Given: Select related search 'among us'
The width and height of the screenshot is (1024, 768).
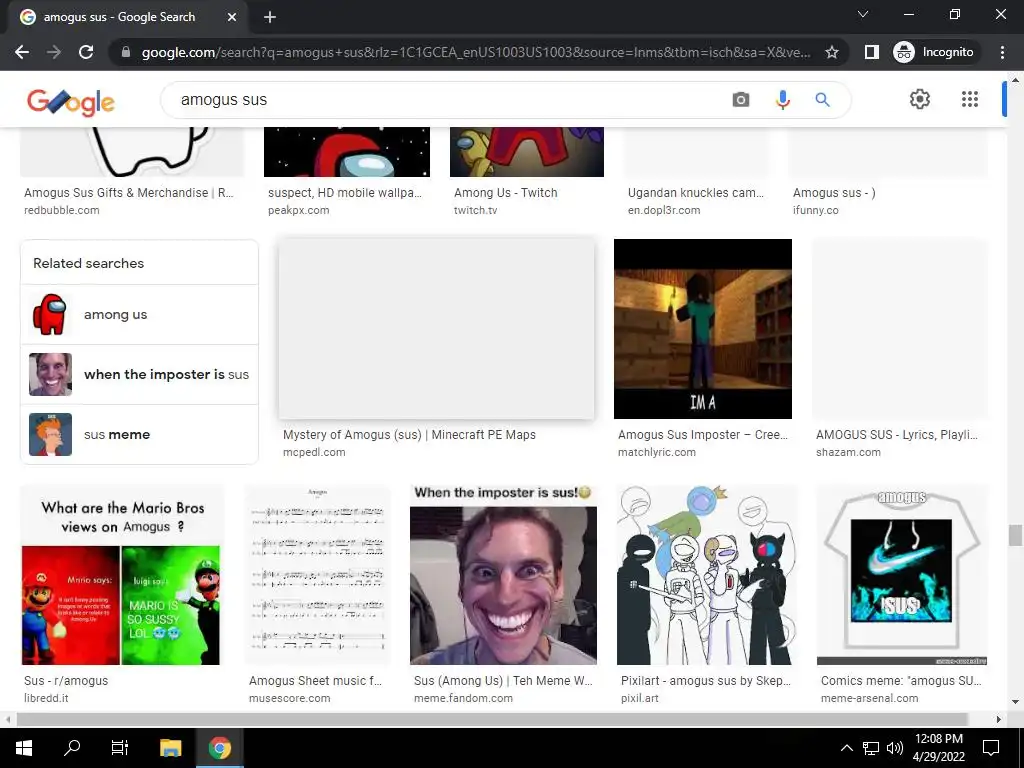Looking at the screenshot, I should pyautogui.click(x=140, y=314).
